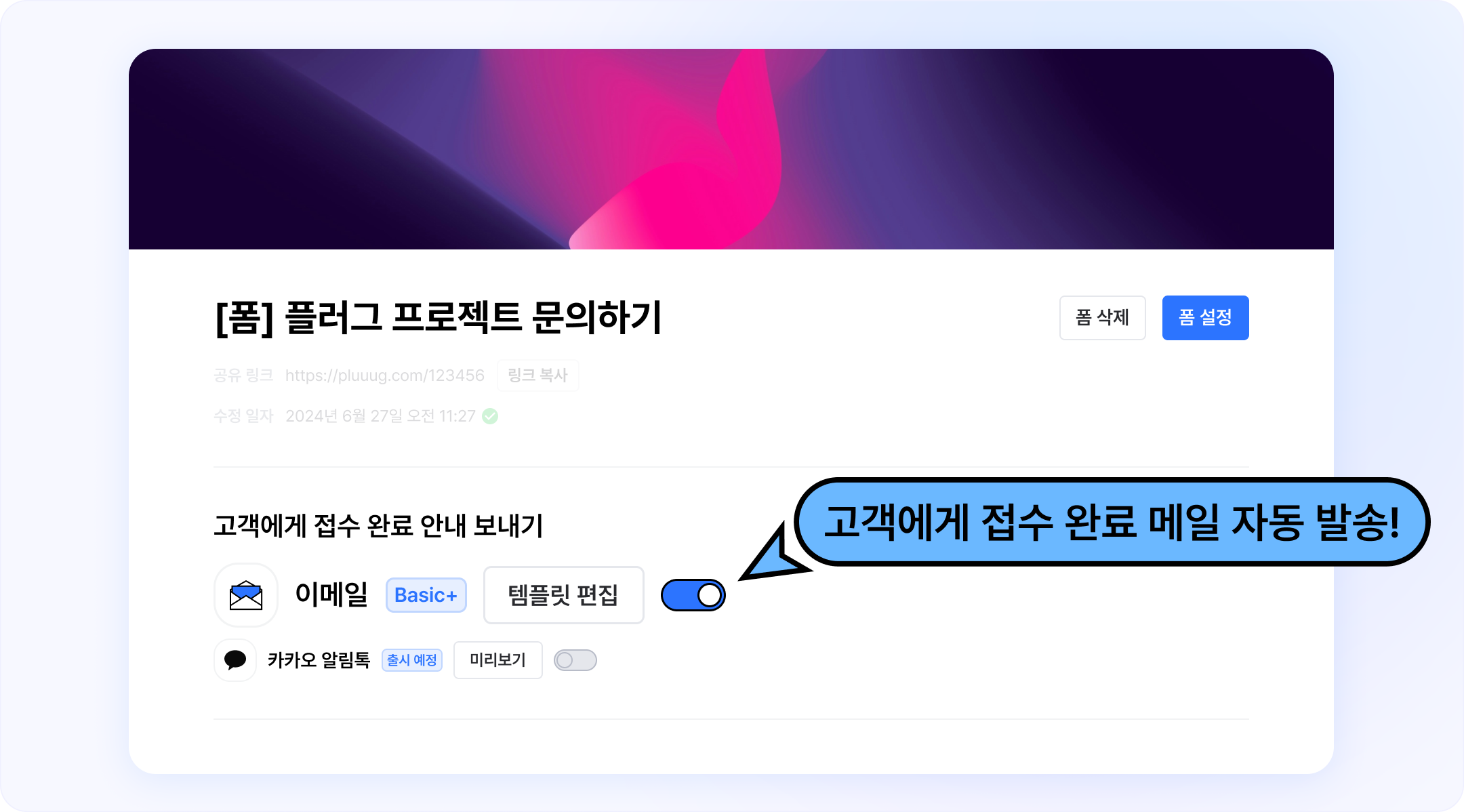Copy link with 링크 복사 button
Image resolution: width=1464 pixels, height=812 pixels.
538,375
